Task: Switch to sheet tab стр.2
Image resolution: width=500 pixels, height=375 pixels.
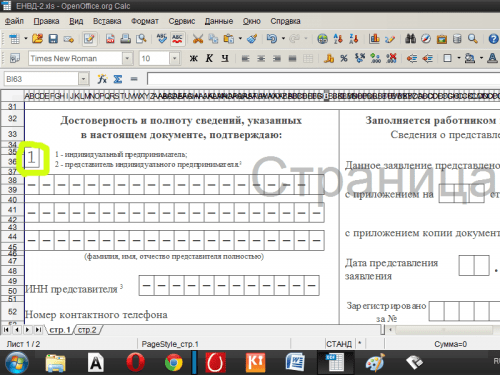Action: [87, 330]
